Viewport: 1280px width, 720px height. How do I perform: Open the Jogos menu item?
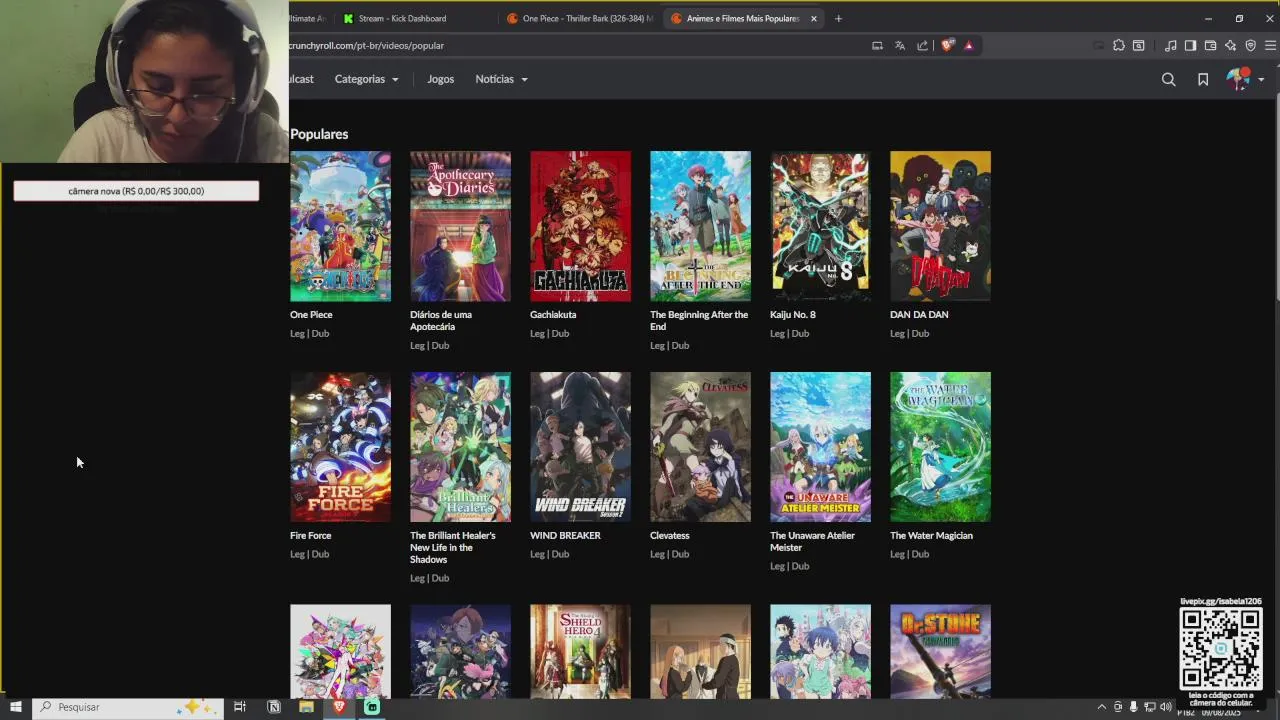click(x=440, y=79)
